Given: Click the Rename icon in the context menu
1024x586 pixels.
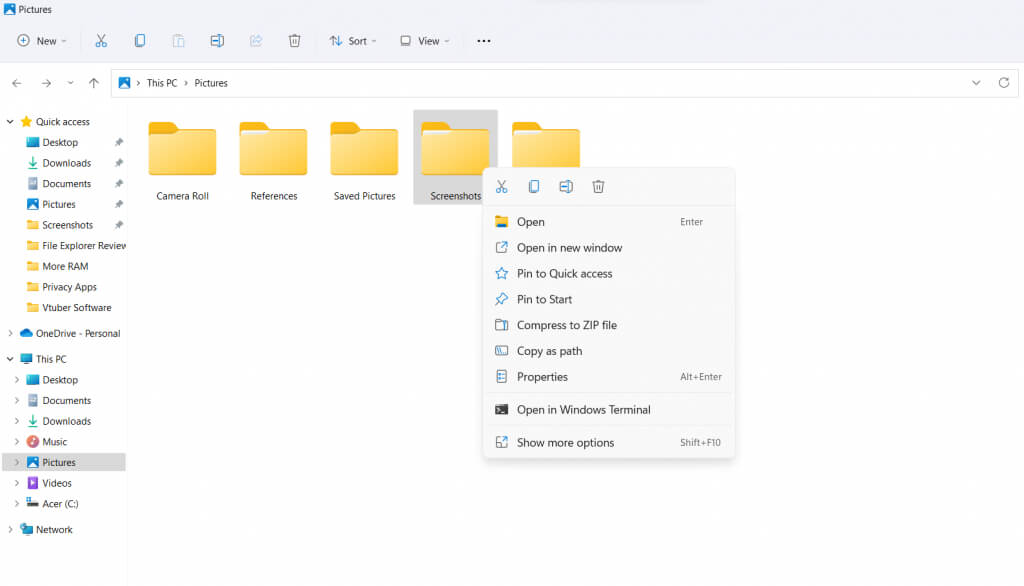Looking at the screenshot, I should (x=566, y=187).
